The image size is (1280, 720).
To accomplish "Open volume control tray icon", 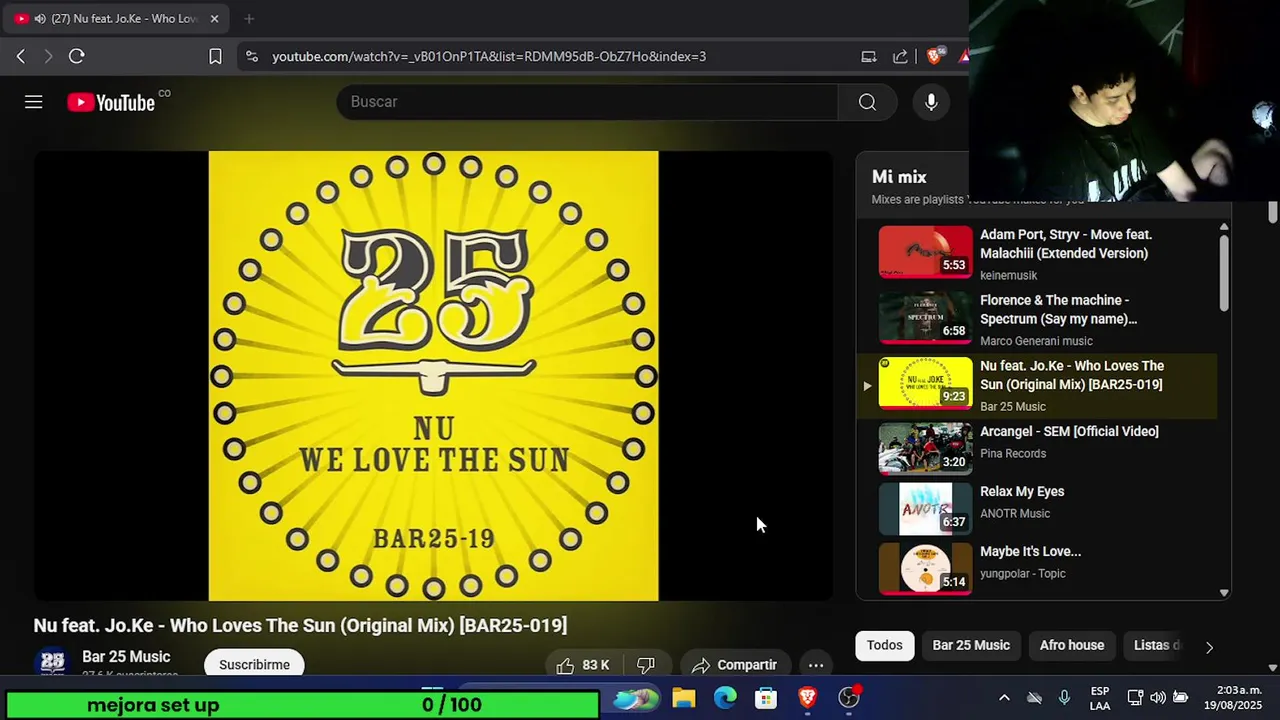I will click(1158, 698).
